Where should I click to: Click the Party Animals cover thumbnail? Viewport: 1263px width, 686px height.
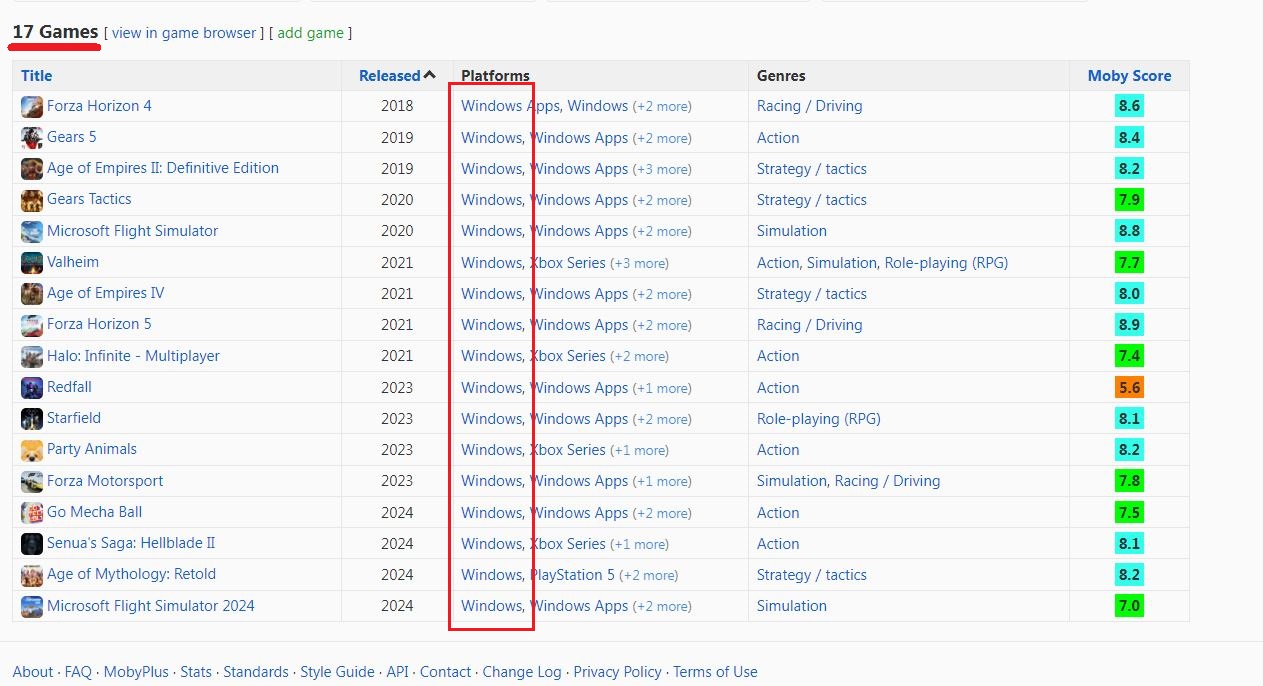[x=32, y=450]
